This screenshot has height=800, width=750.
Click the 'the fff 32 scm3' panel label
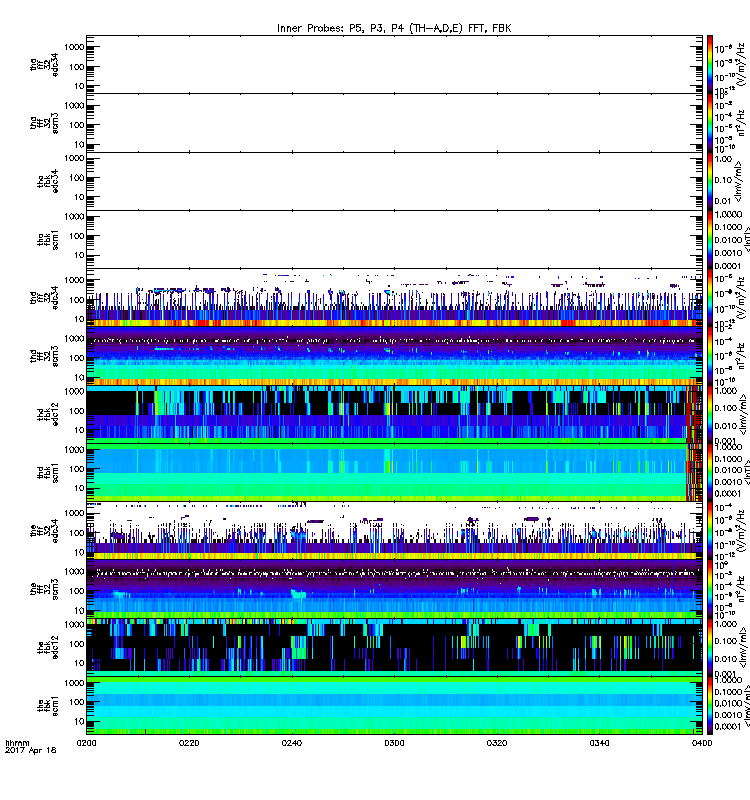(44, 589)
